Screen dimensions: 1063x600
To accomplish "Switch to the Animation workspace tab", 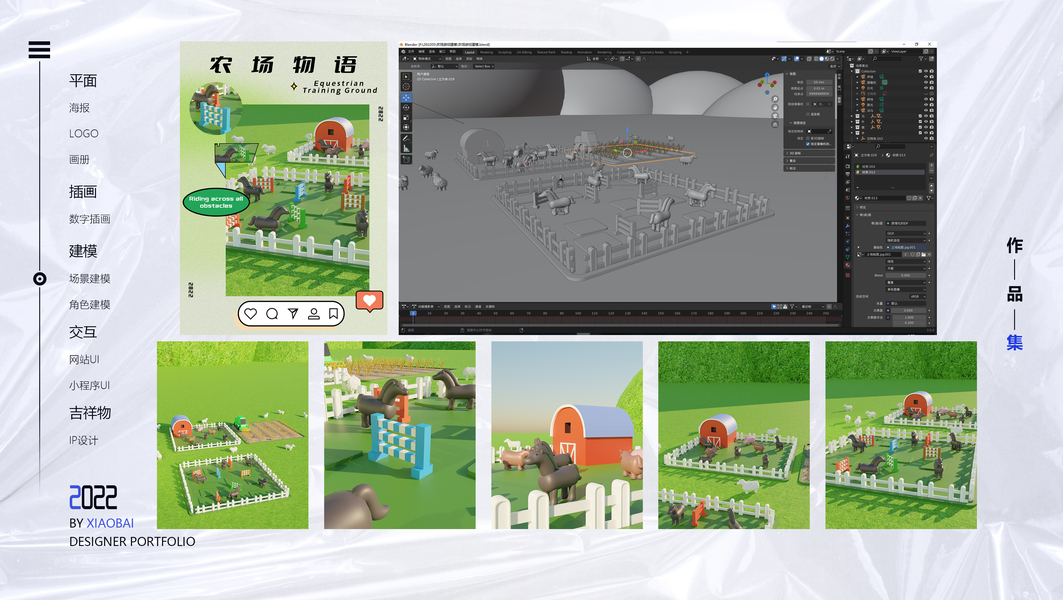I will coord(584,52).
